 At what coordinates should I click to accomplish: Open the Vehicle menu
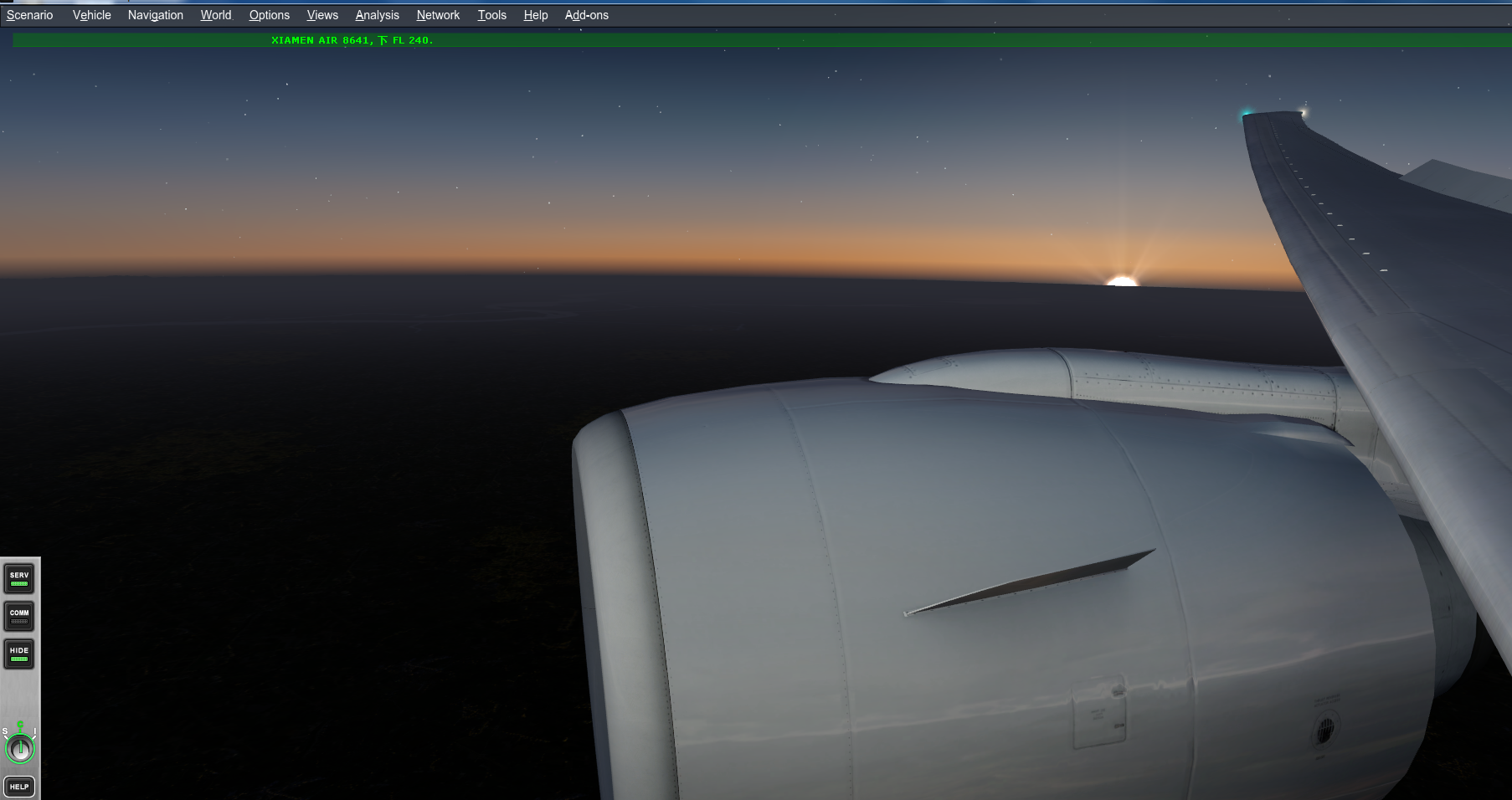[91, 15]
